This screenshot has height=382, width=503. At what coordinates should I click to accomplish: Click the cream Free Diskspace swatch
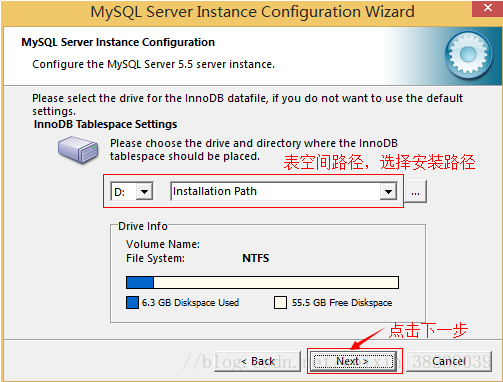point(280,303)
